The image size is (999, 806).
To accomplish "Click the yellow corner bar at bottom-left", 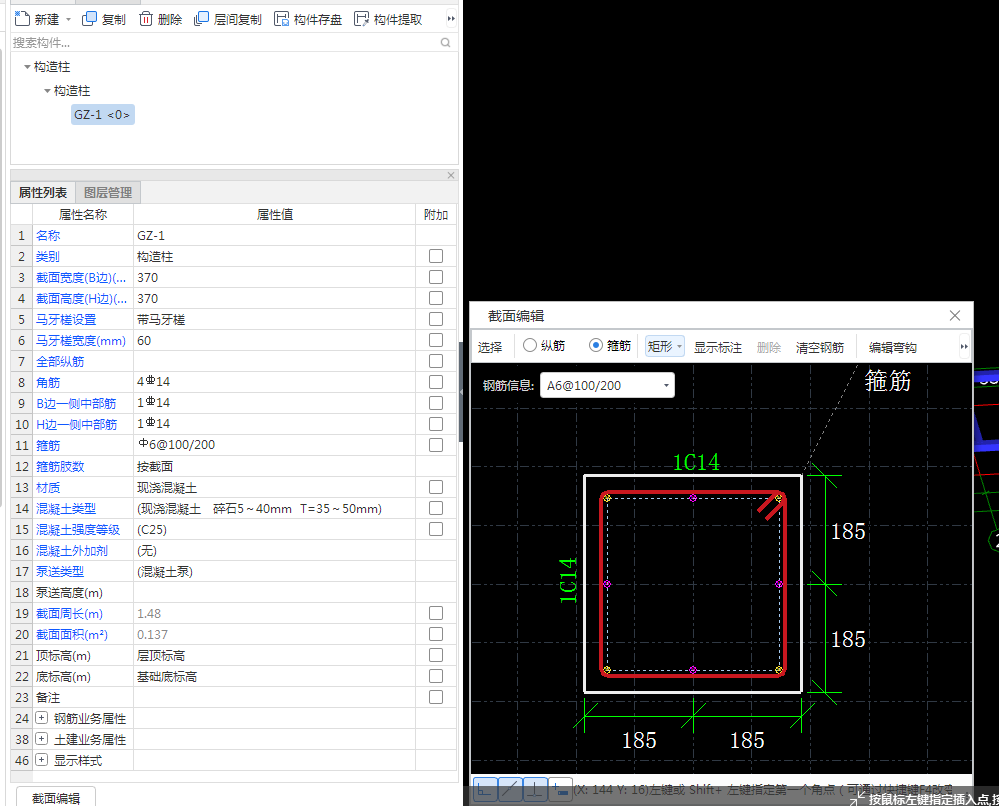I will coord(607,670).
